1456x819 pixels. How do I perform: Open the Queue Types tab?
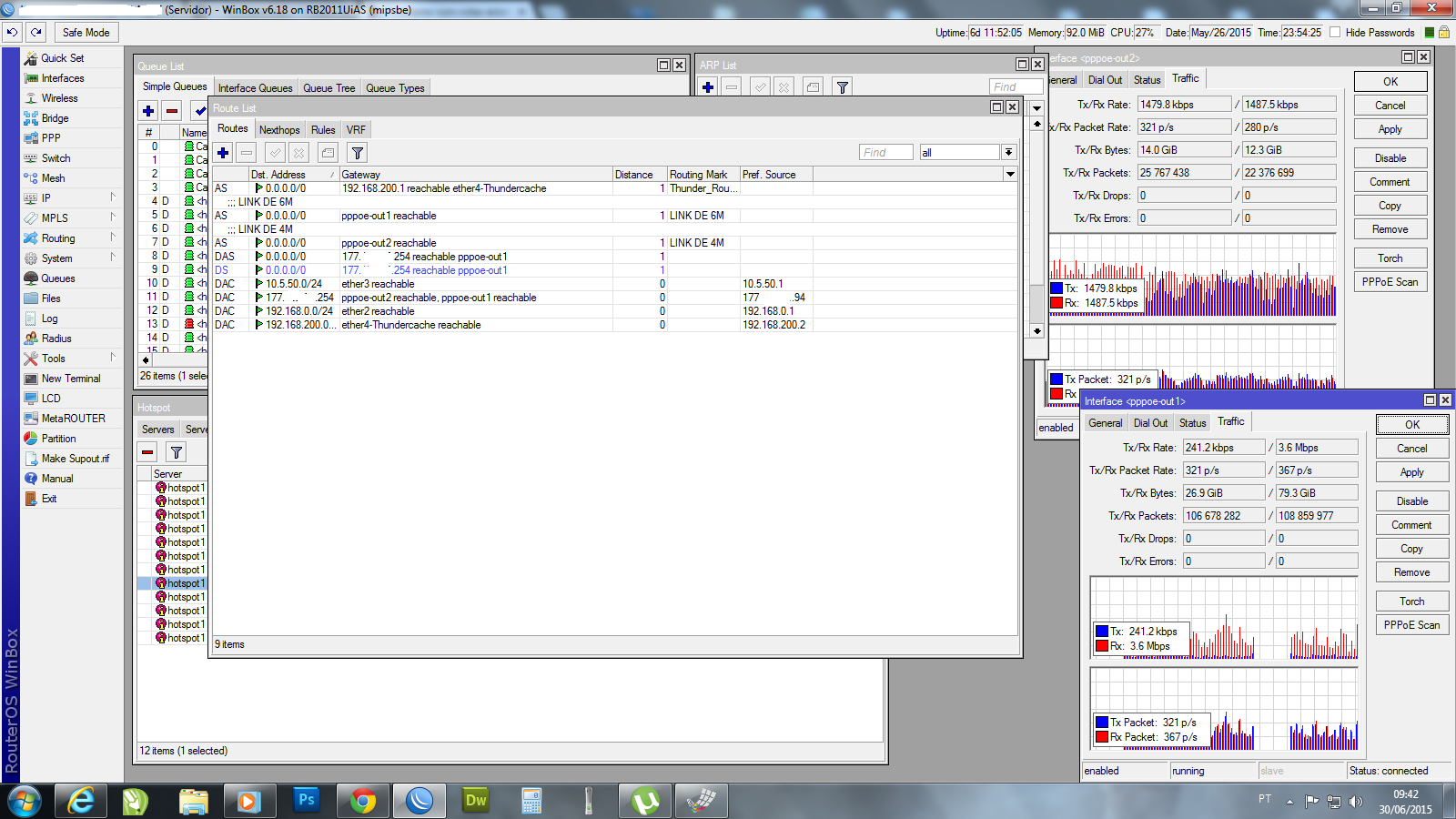pyautogui.click(x=395, y=88)
